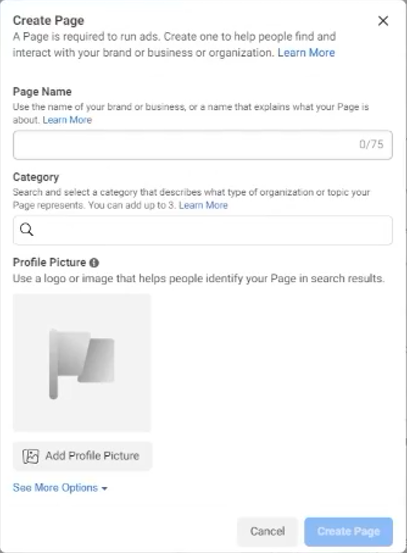Click the Category label

click(36, 177)
